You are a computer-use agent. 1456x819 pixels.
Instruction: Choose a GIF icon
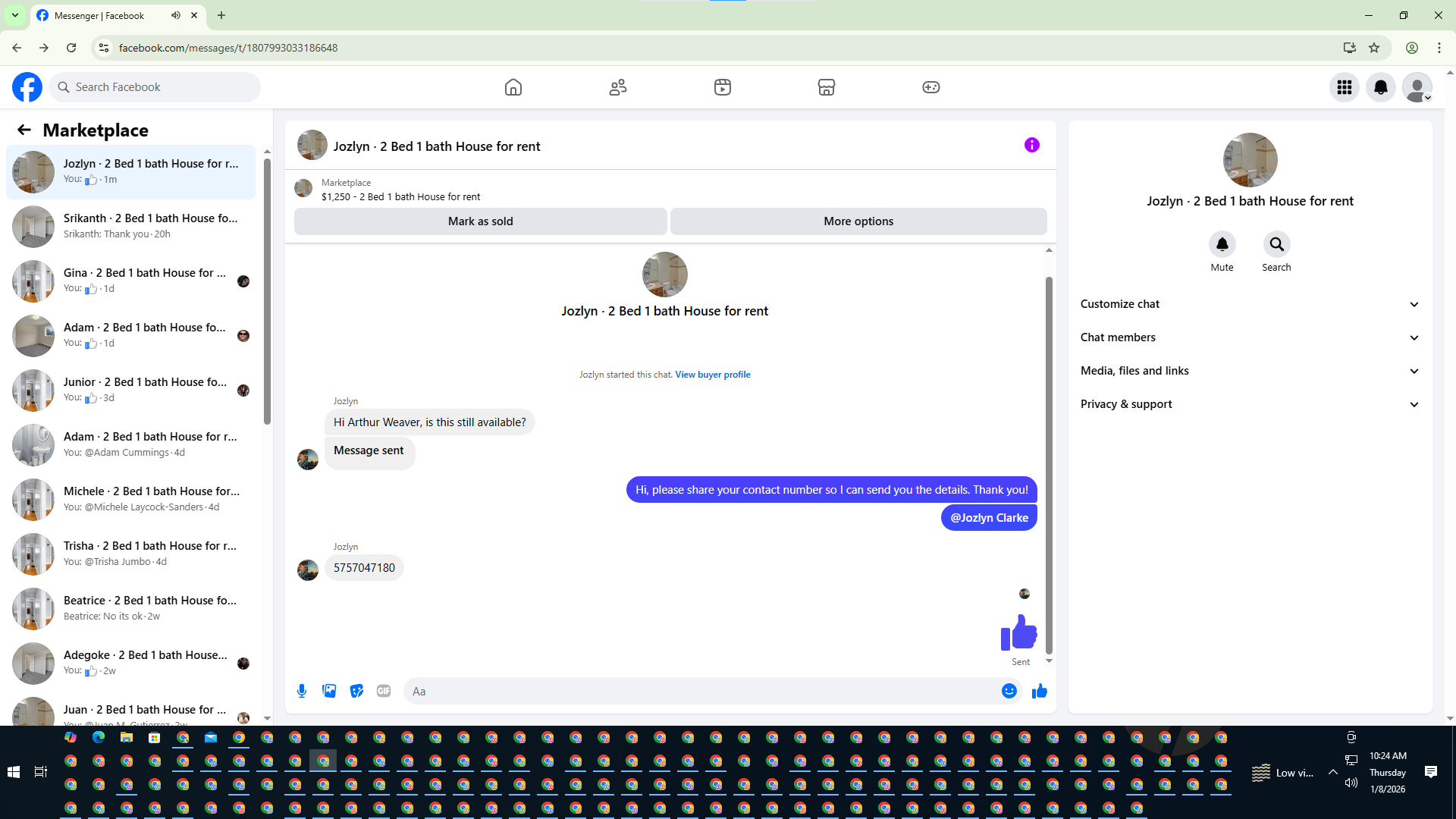point(384,691)
